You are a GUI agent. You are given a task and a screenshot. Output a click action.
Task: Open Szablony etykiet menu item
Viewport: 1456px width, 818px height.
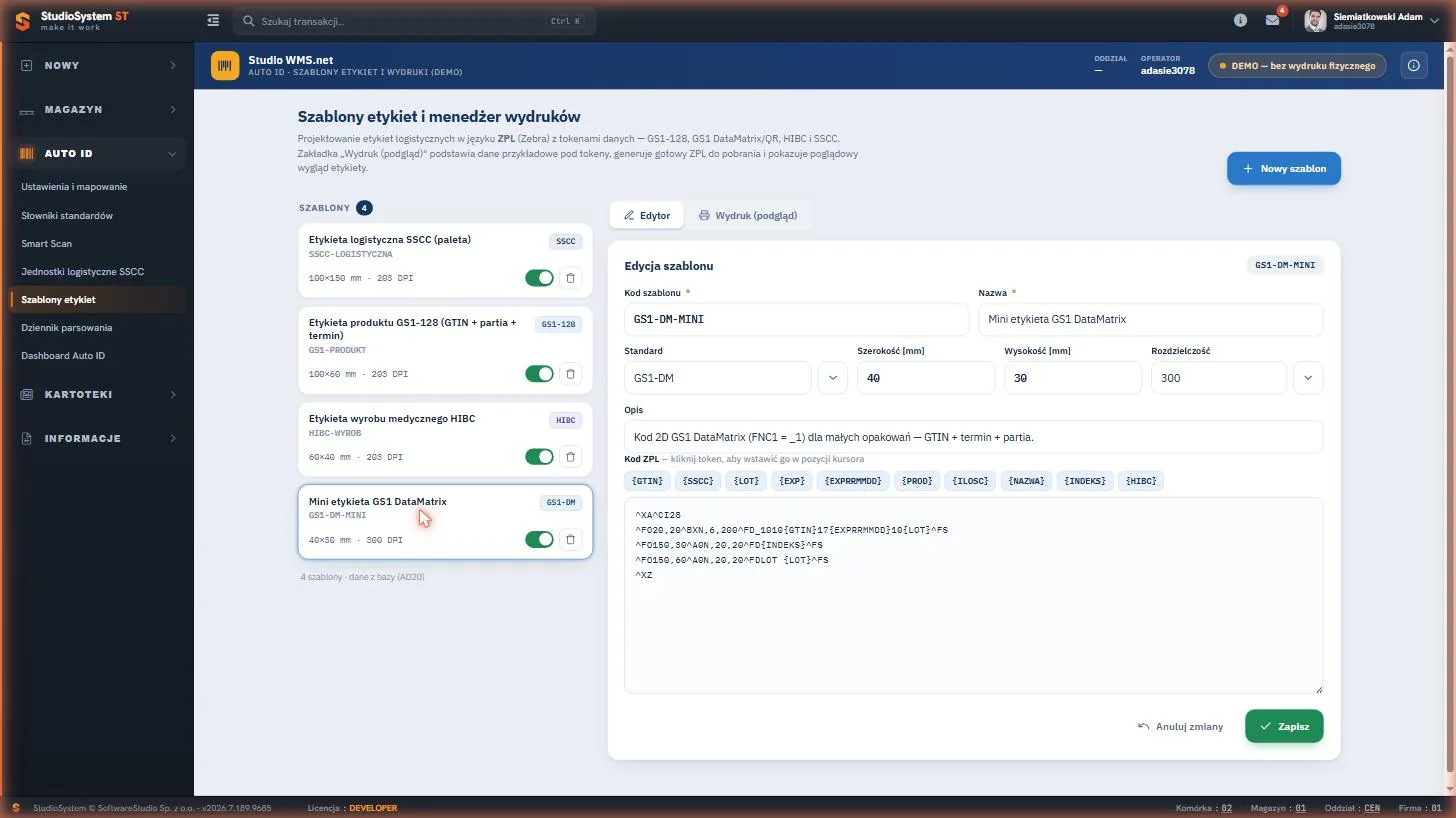coord(97,299)
